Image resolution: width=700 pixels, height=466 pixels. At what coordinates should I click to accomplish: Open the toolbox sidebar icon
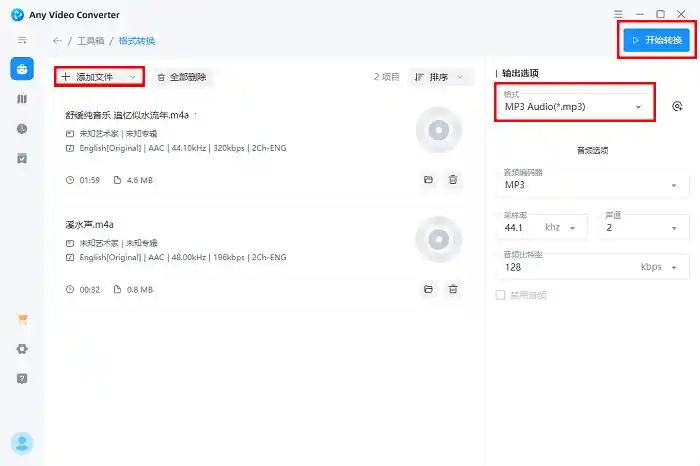click(x=22, y=69)
